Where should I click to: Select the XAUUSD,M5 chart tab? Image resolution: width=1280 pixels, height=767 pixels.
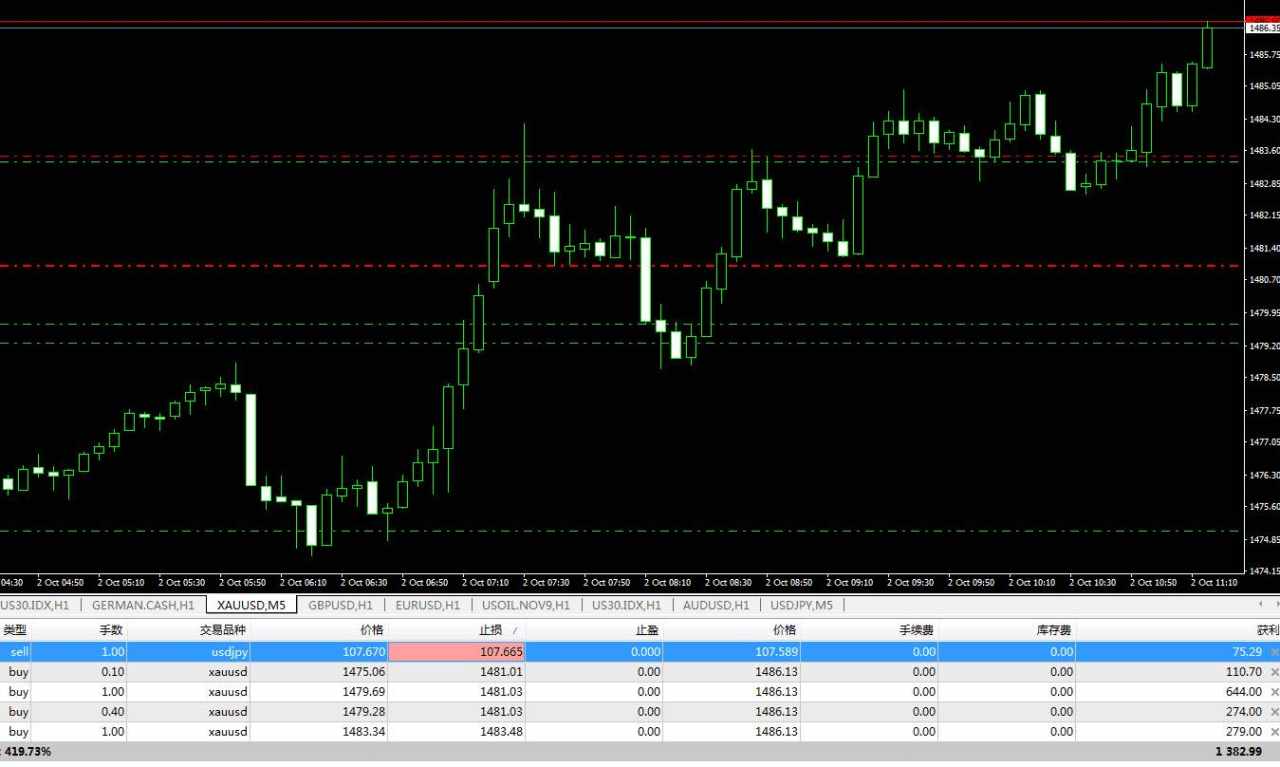tap(251, 605)
